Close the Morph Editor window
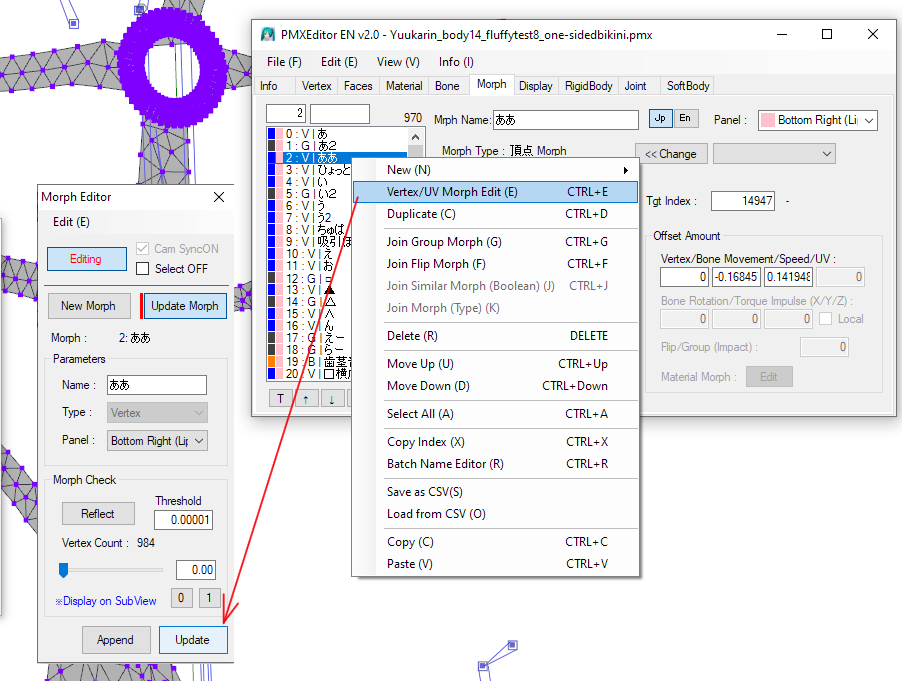 point(219,197)
